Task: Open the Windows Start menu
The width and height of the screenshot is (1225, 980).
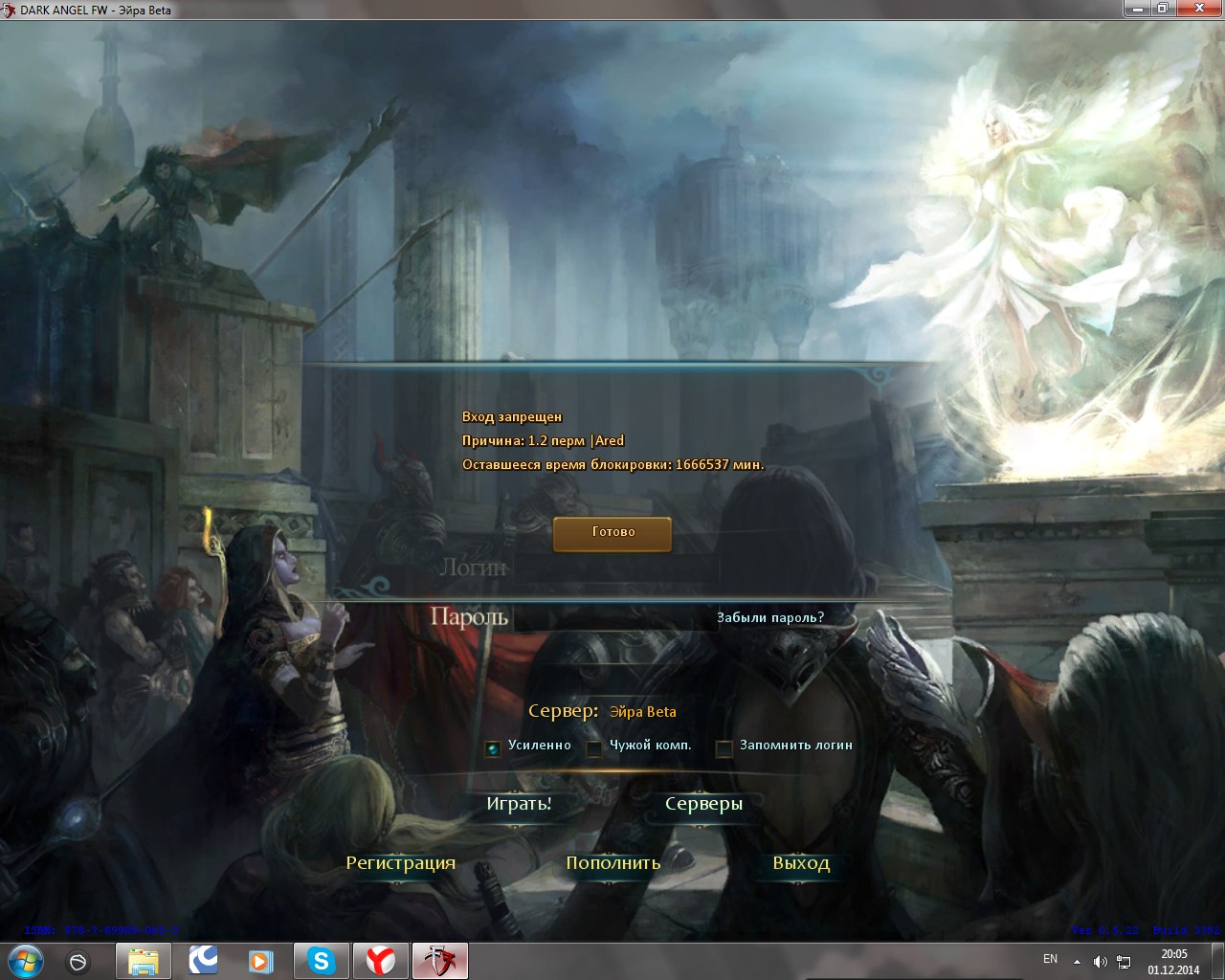Action: 27,961
